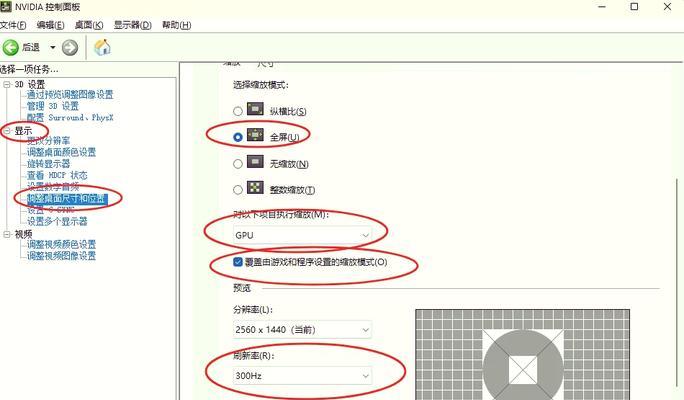Open the 桌面(K) menu
The height and width of the screenshot is (400, 684).
click(x=89, y=25)
